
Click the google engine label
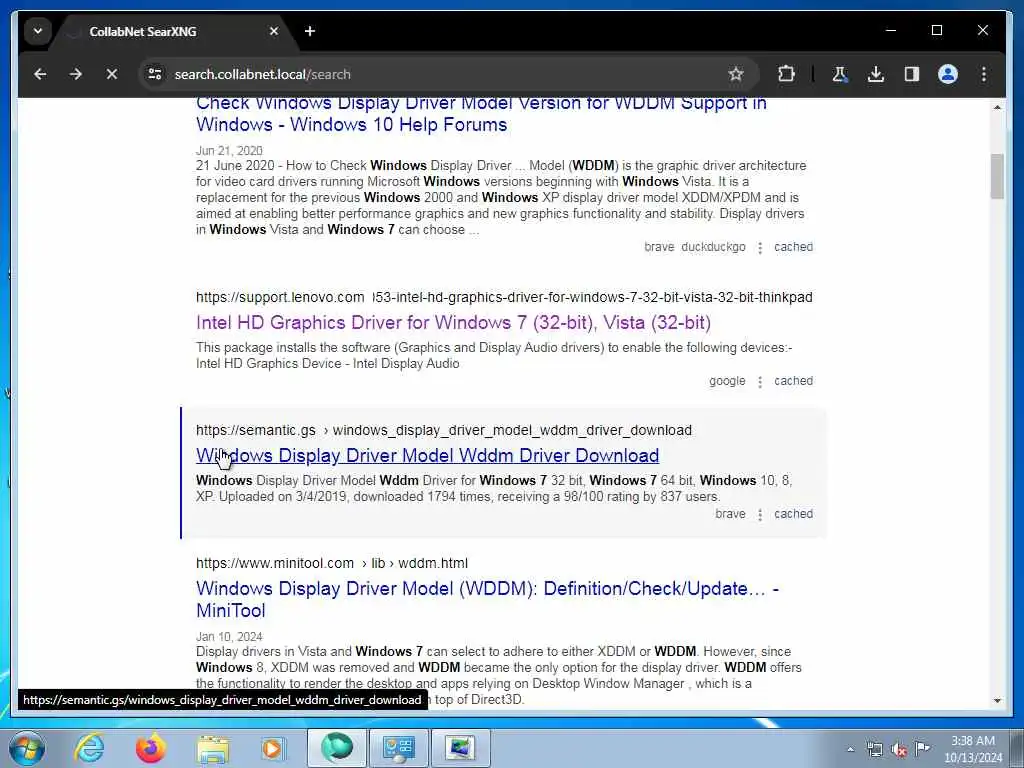click(x=727, y=381)
